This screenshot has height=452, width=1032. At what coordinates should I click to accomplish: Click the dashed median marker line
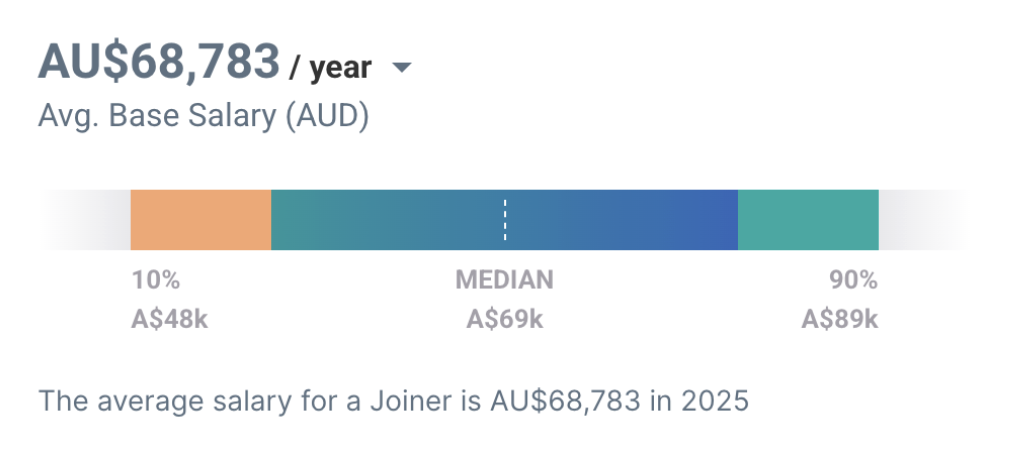coord(505,219)
